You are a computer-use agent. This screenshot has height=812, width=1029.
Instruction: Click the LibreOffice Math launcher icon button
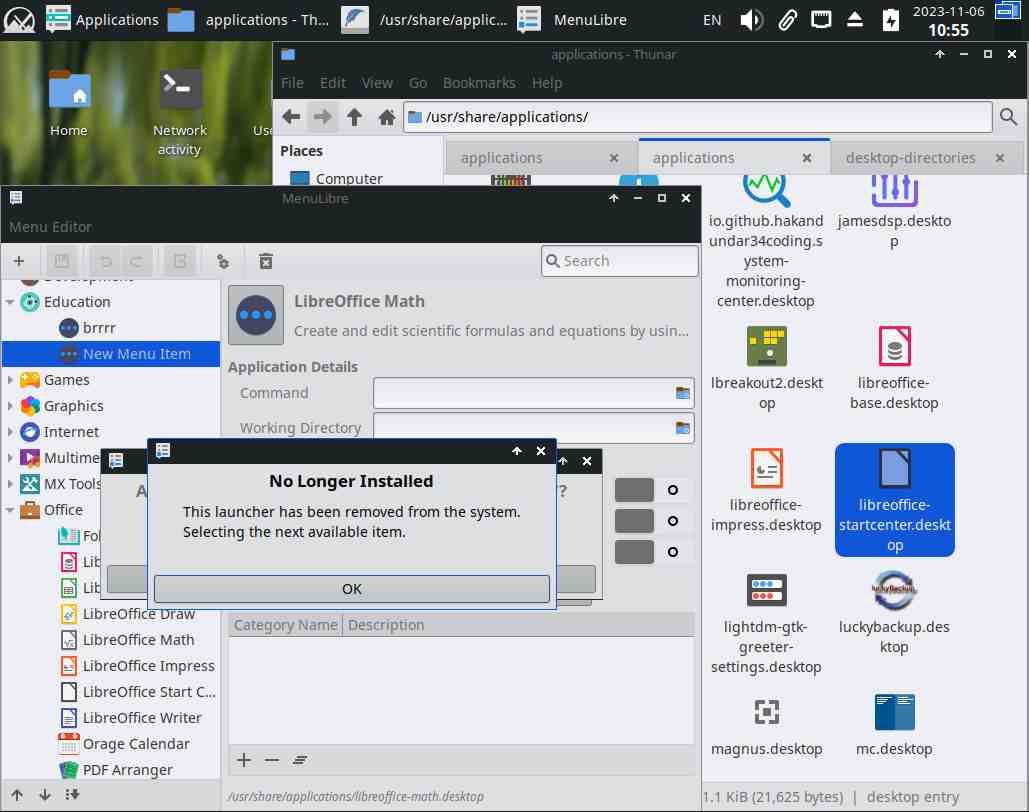click(x=258, y=315)
